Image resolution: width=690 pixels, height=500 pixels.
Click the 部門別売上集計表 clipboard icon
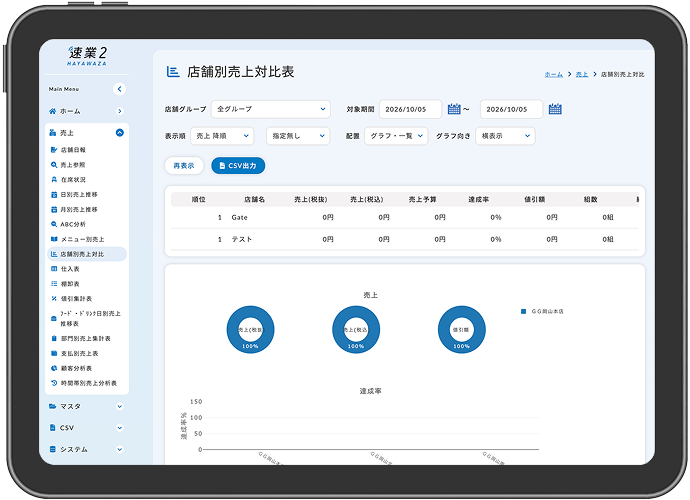54,338
